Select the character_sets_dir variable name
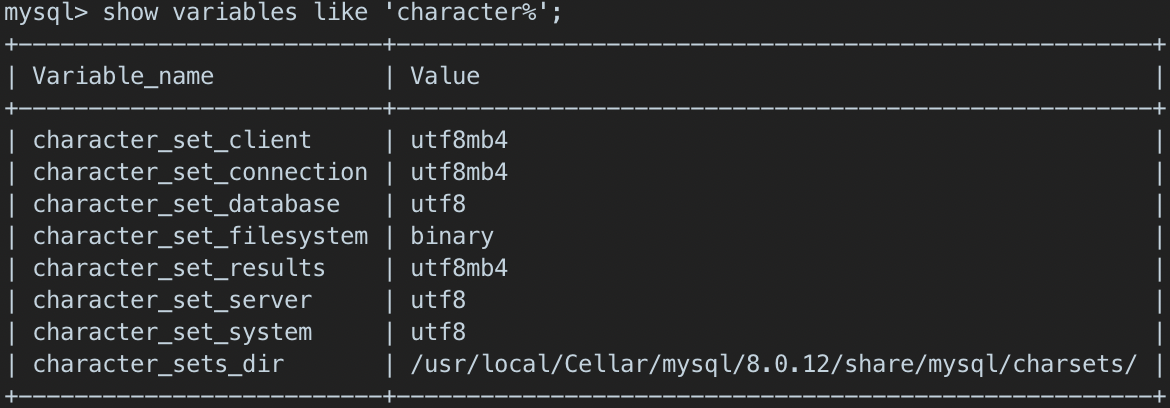1170x408 pixels. pyautogui.click(x=158, y=364)
